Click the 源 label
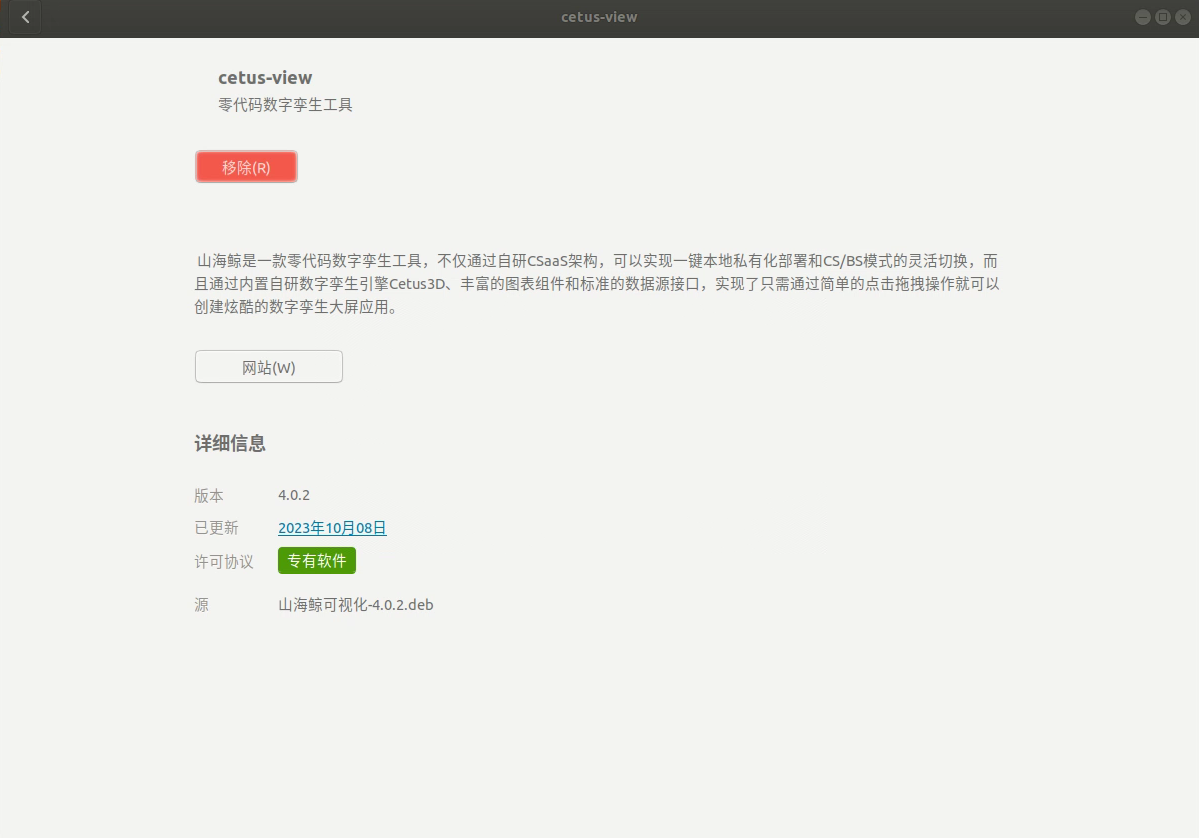Image resolution: width=1199 pixels, height=838 pixels. click(x=202, y=605)
